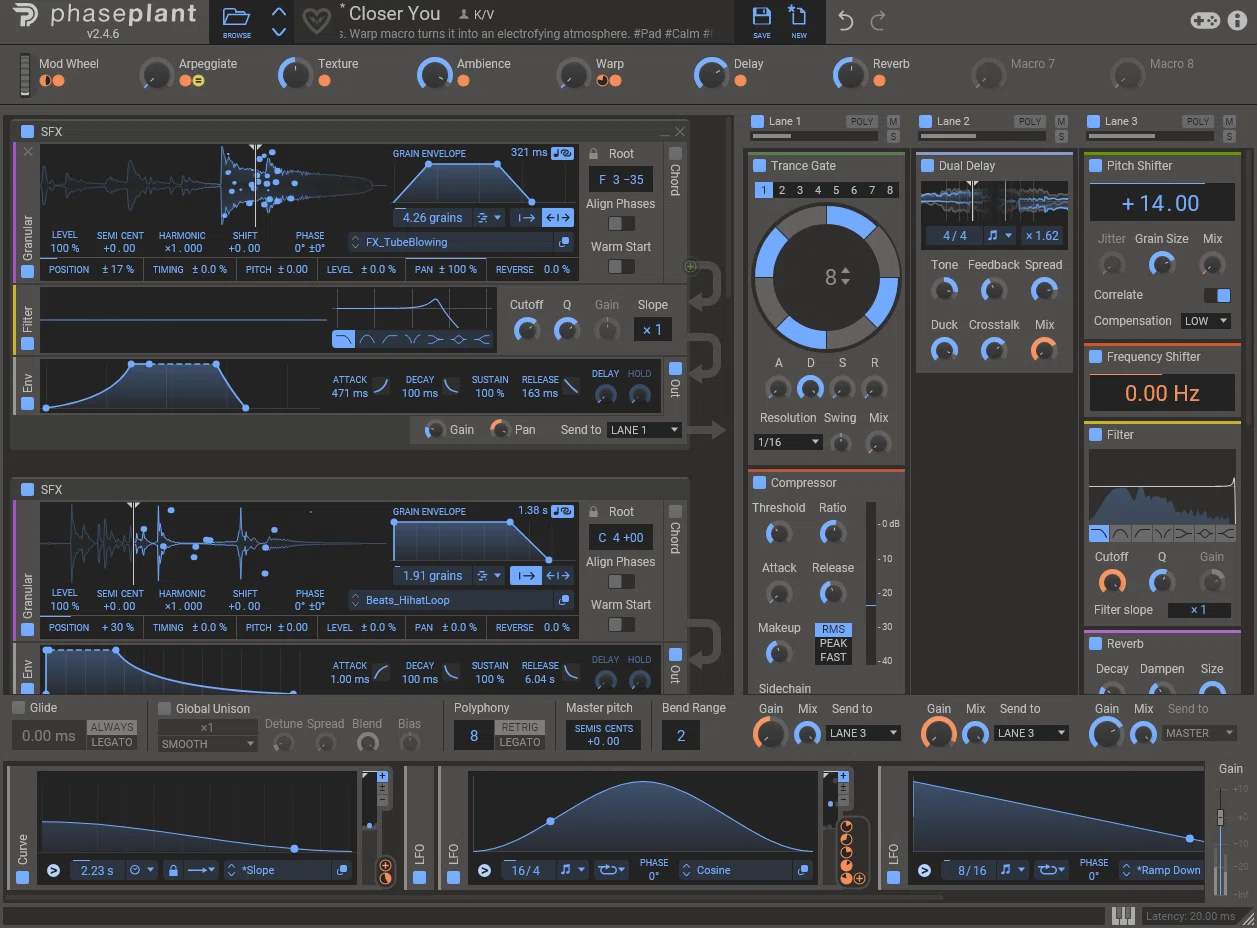The image size is (1257, 928).
Task: Click the master Gain fader handle
Action: coord(1220,817)
